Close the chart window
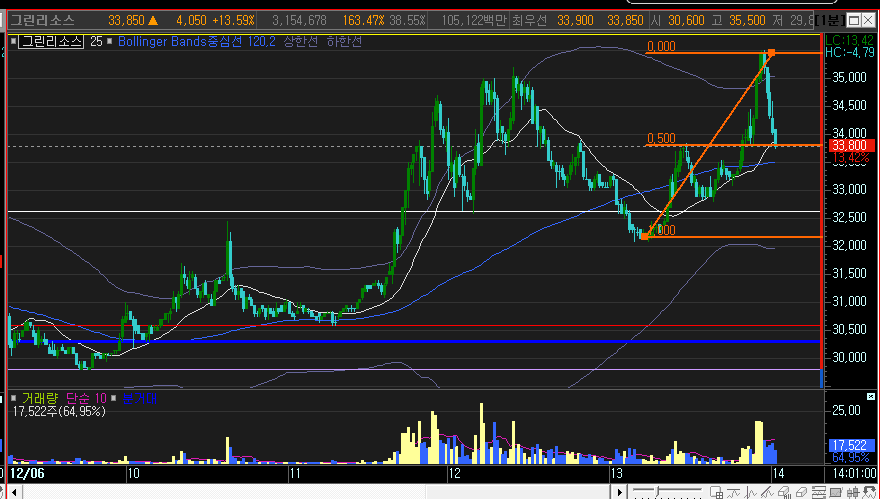Screen dimensions: 880x499 870,21
